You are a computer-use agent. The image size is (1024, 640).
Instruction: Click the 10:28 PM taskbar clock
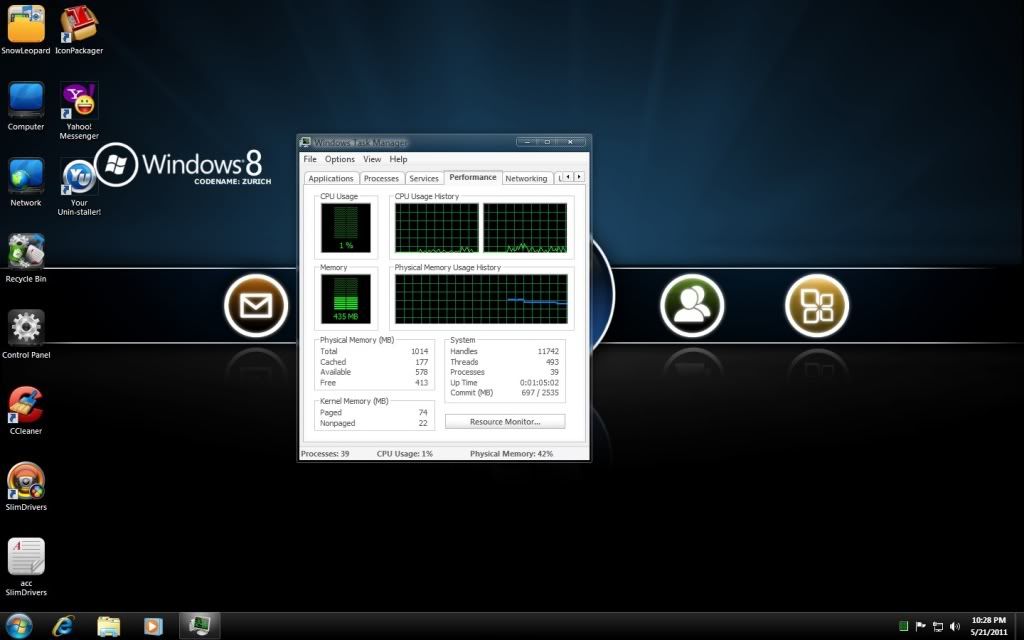click(x=988, y=626)
